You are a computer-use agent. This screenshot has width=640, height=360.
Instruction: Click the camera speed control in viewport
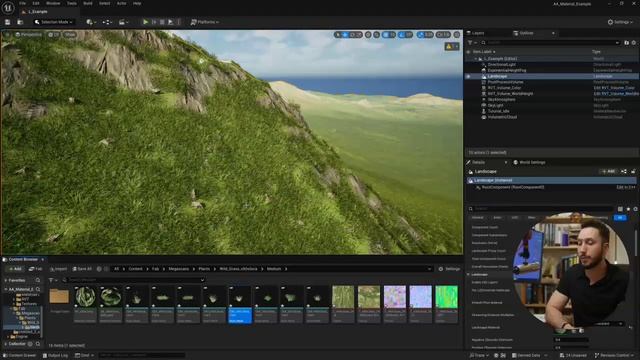click(443, 35)
